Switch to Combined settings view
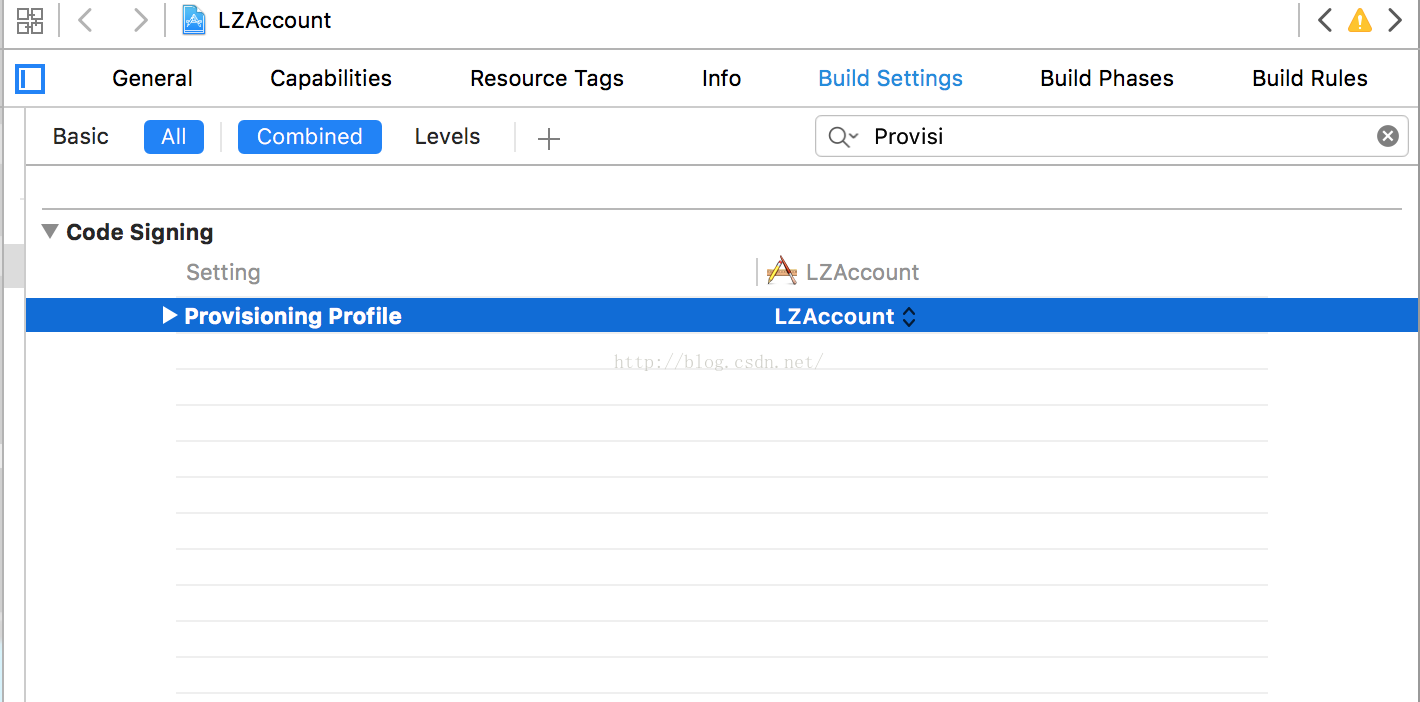This screenshot has width=1420, height=702. tap(309, 136)
